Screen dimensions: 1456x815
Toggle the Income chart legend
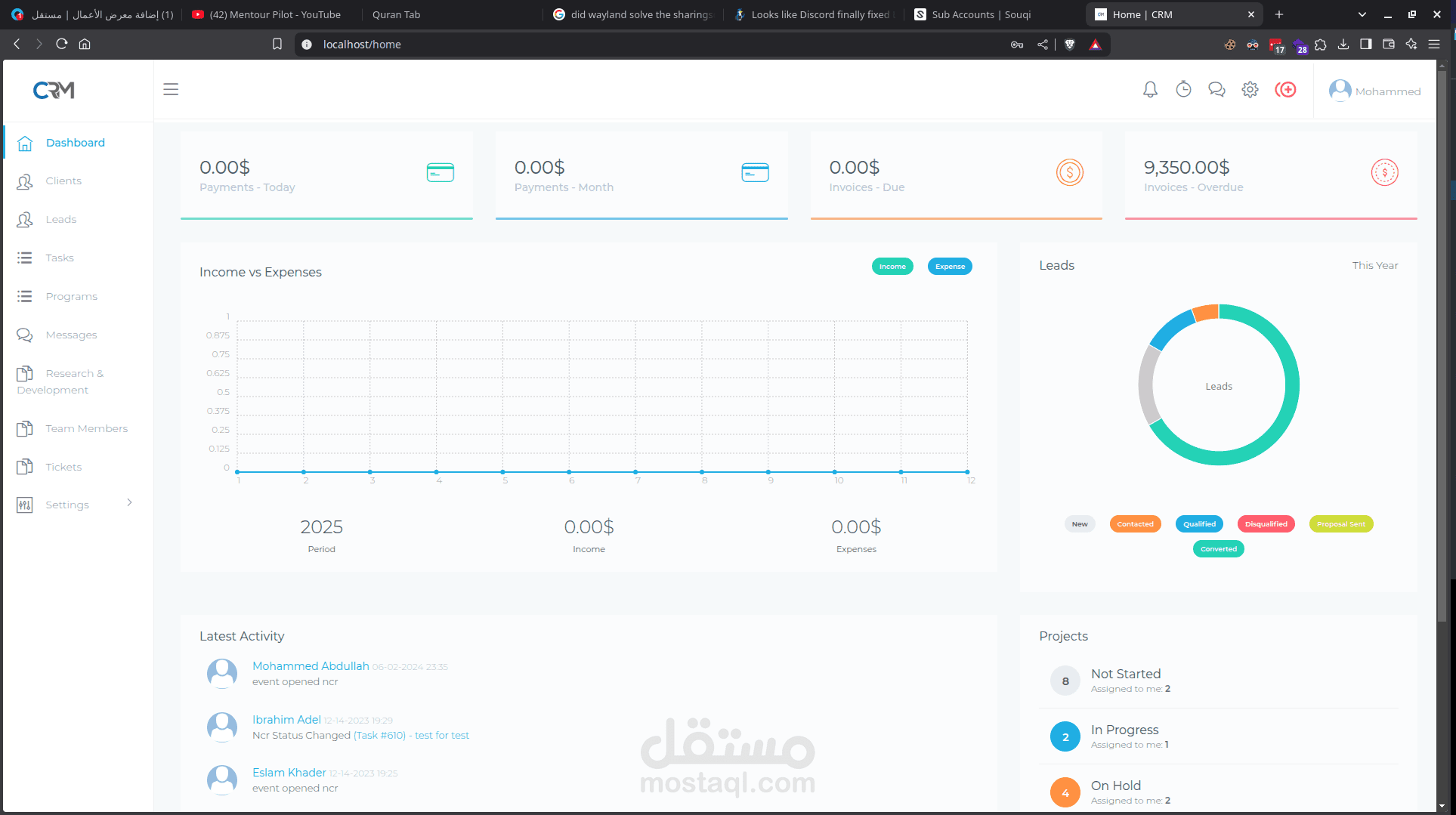click(x=892, y=267)
